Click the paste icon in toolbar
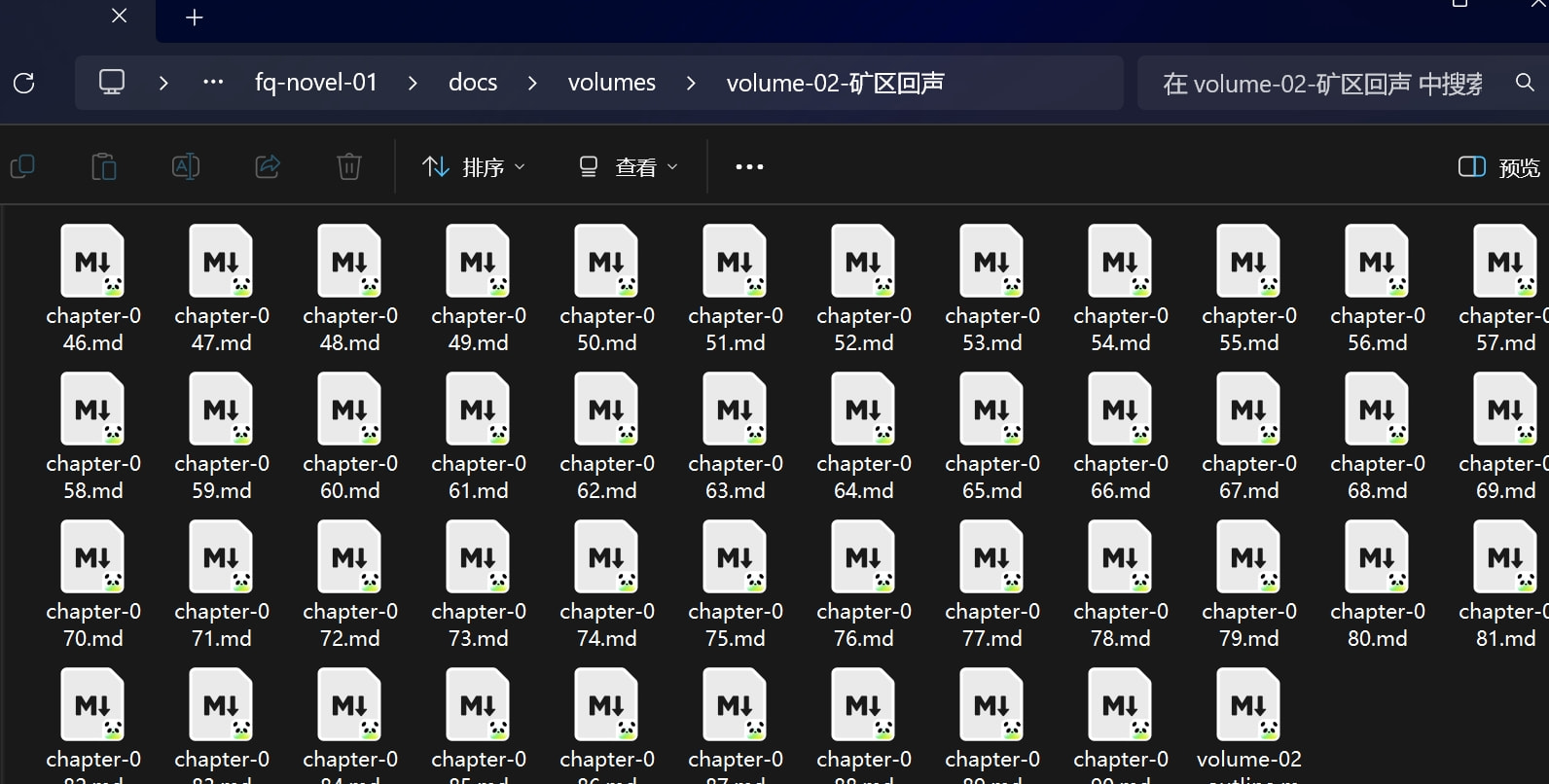 (x=104, y=167)
